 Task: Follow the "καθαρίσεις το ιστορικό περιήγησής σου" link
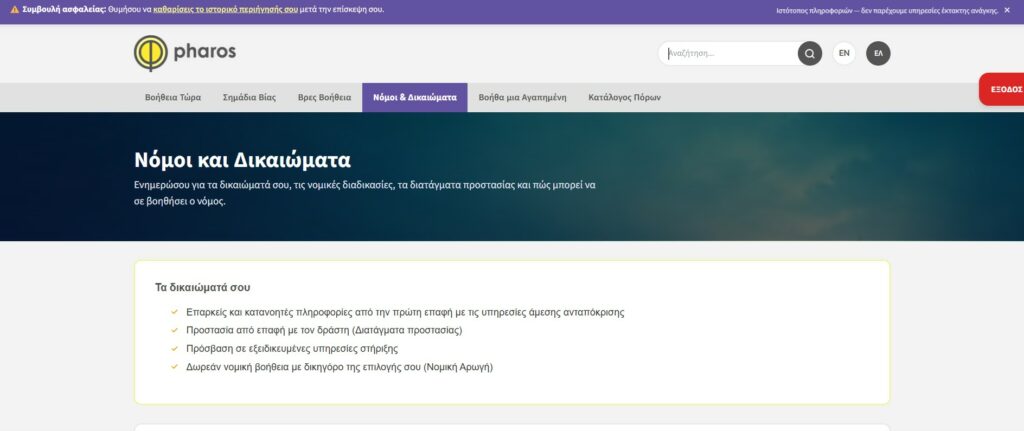pos(224,9)
